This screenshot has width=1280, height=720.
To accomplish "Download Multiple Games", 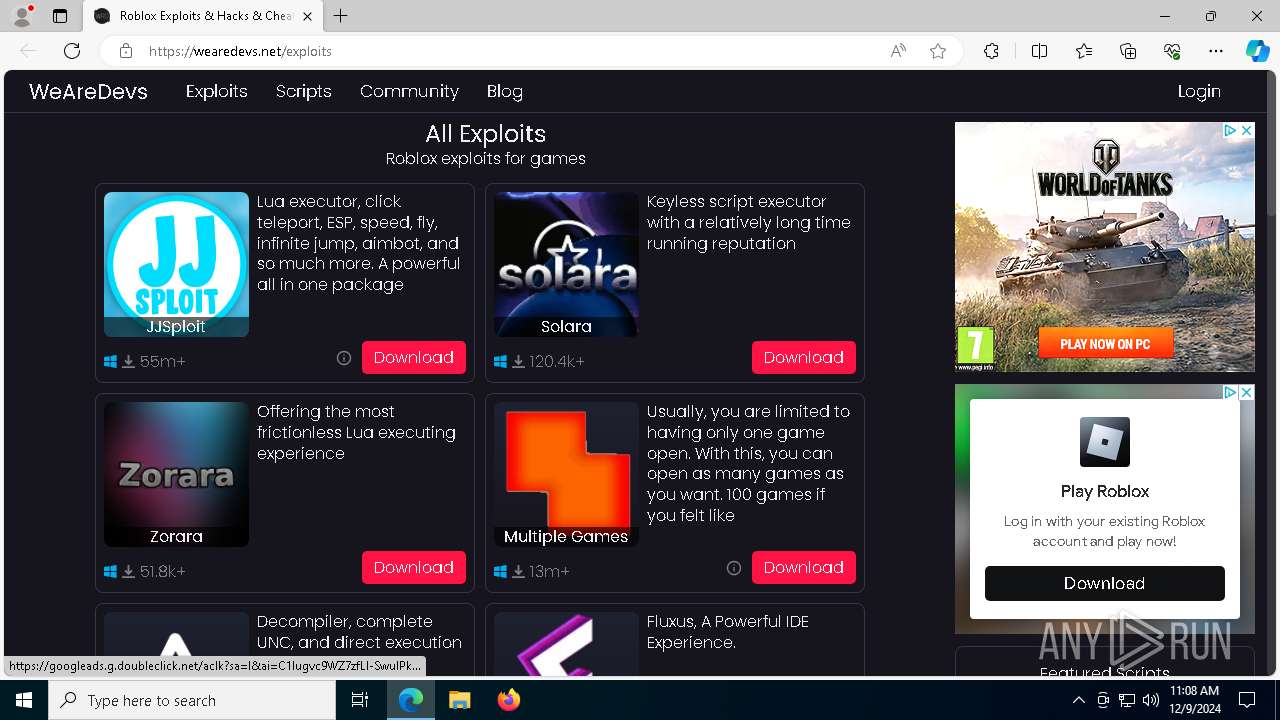I will click(804, 567).
